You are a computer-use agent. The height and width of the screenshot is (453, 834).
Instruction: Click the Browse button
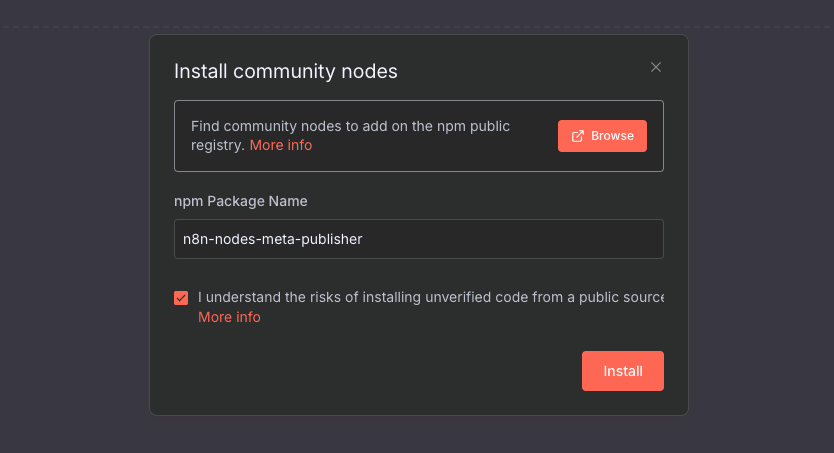point(602,136)
